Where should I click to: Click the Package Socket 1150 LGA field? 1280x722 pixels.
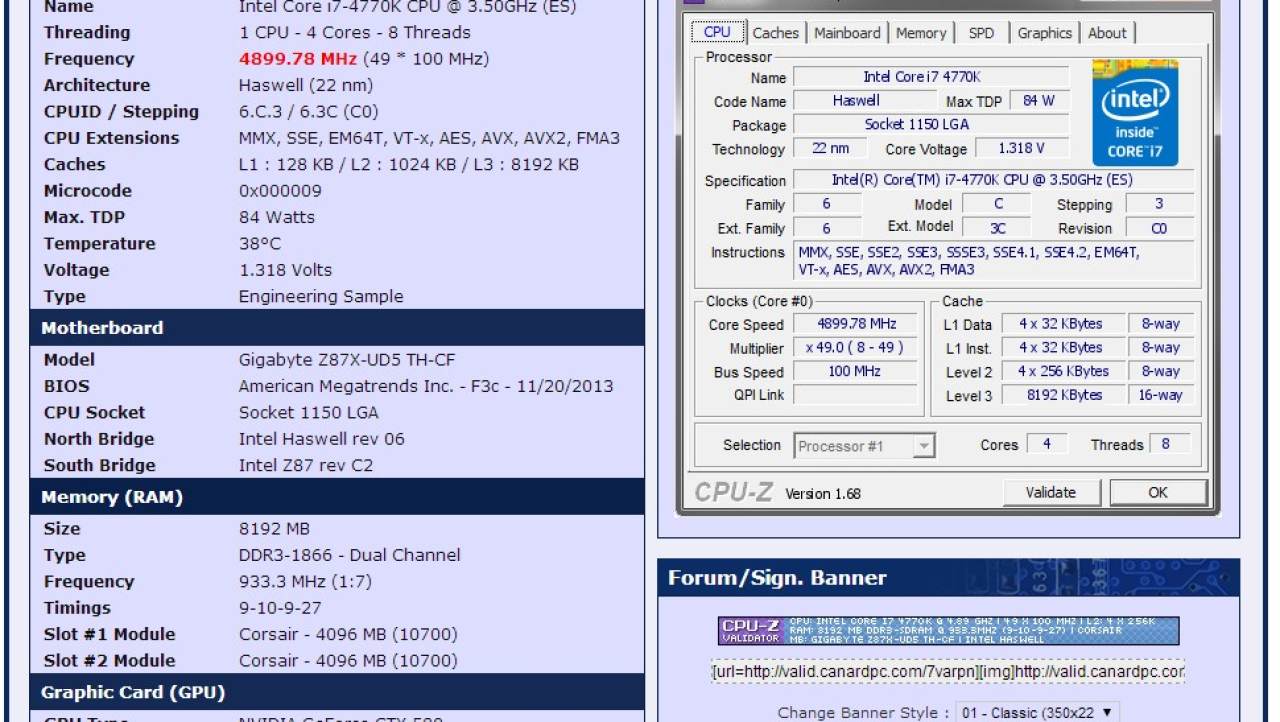tap(930, 125)
